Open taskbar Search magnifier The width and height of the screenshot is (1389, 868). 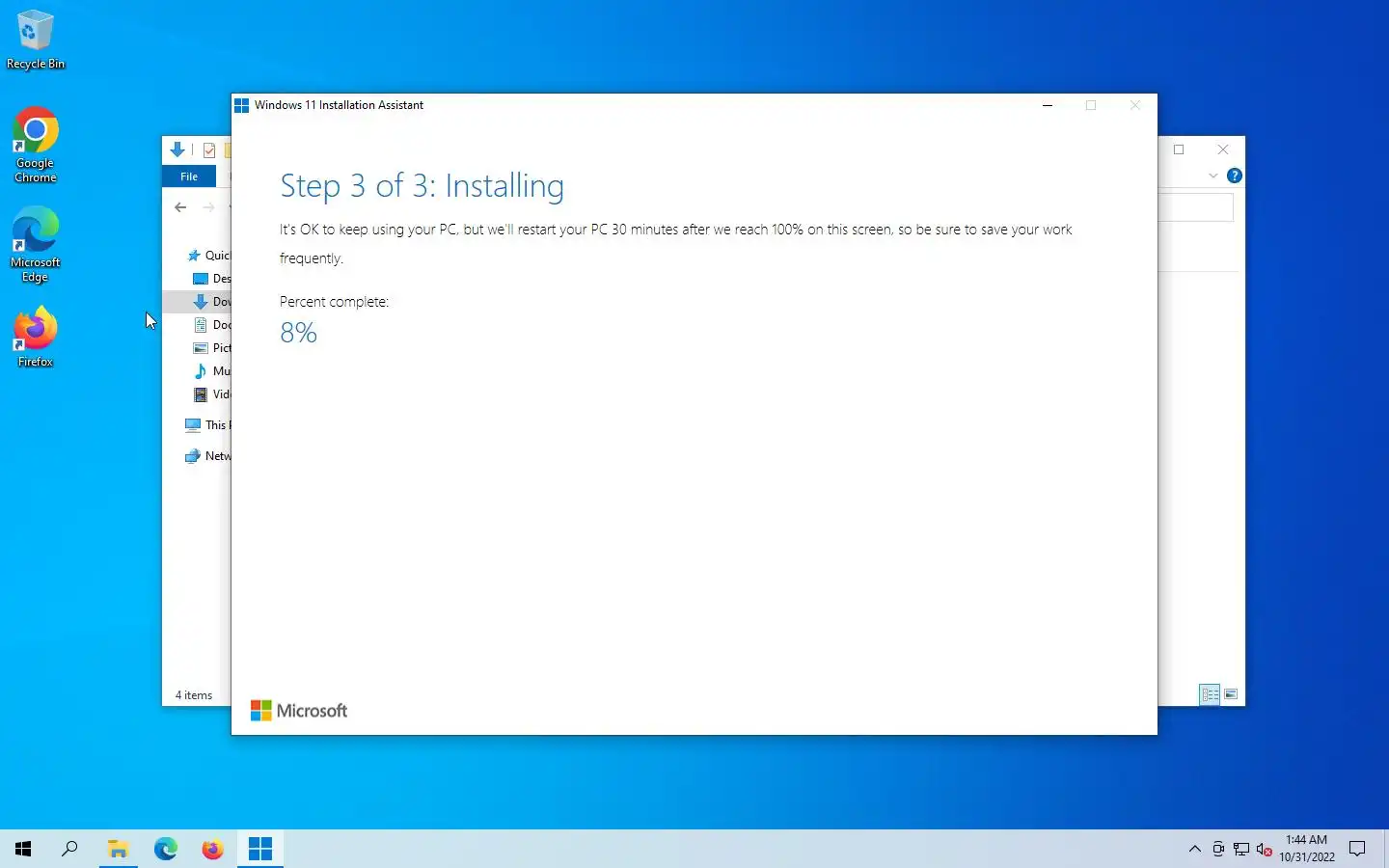click(69, 849)
